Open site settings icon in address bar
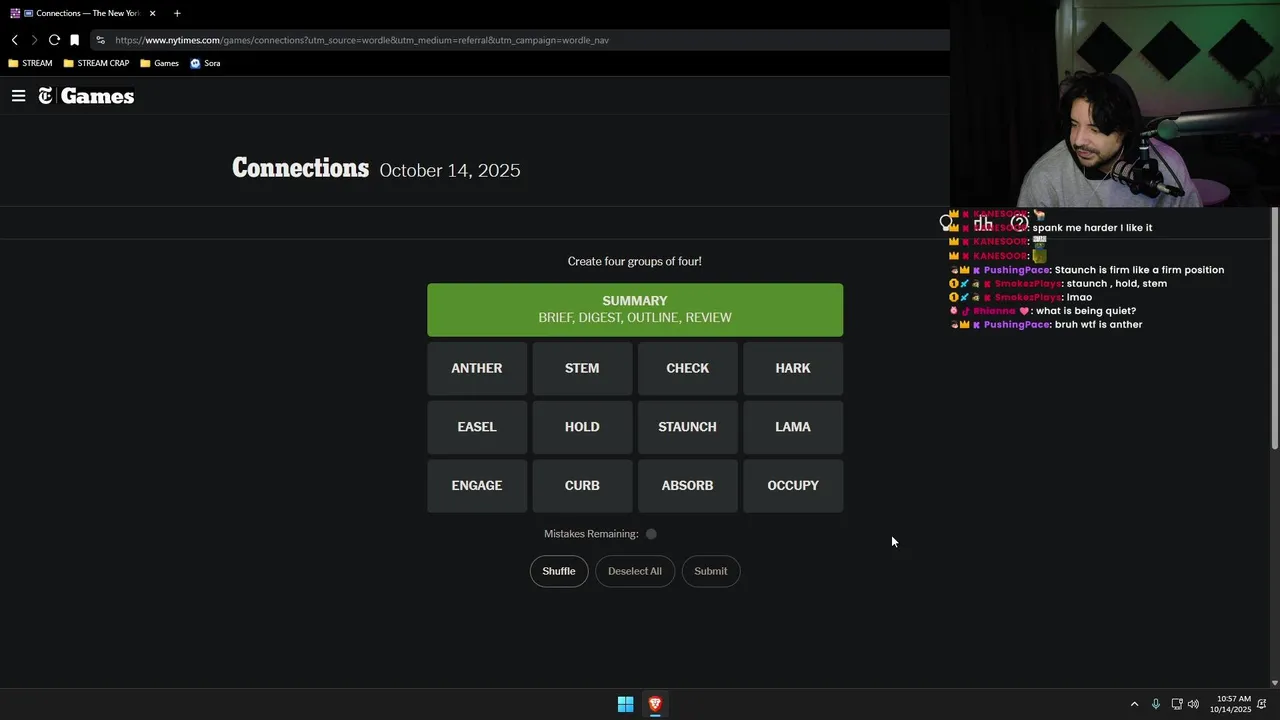 coord(100,40)
